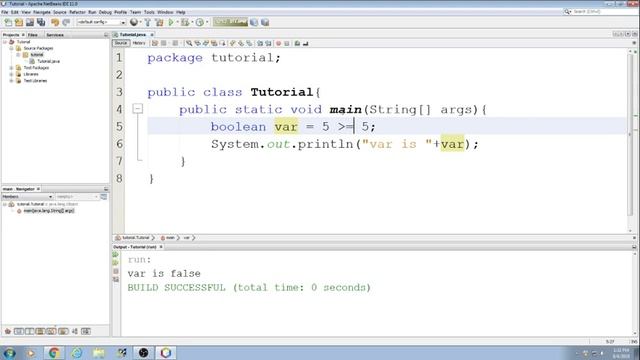Open the Edit menu
The height and width of the screenshot is (360, 640).
pos(15,12)
